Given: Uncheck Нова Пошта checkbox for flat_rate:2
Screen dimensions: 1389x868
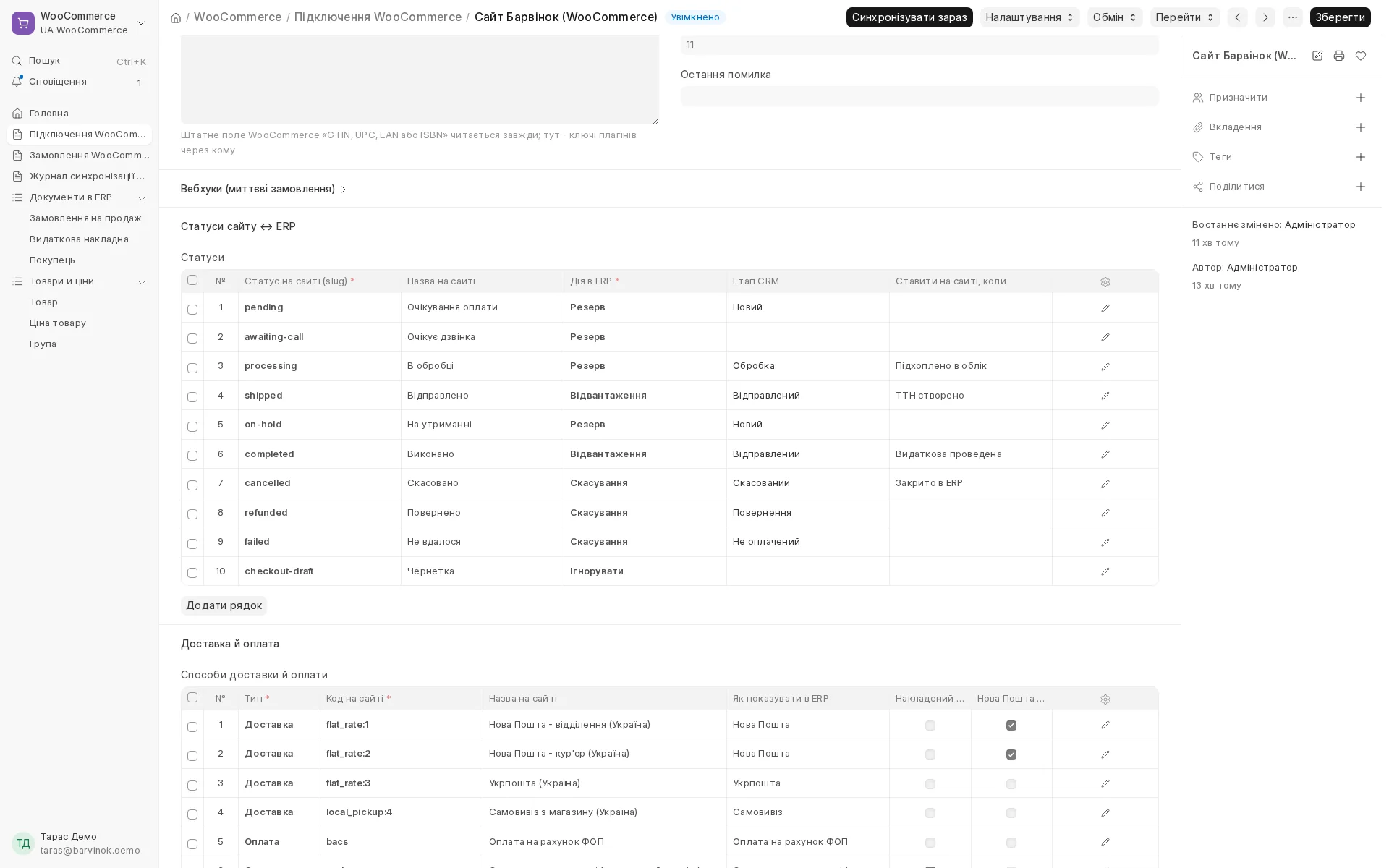Looking at the screenshot, I should [x=1011, y=754].
